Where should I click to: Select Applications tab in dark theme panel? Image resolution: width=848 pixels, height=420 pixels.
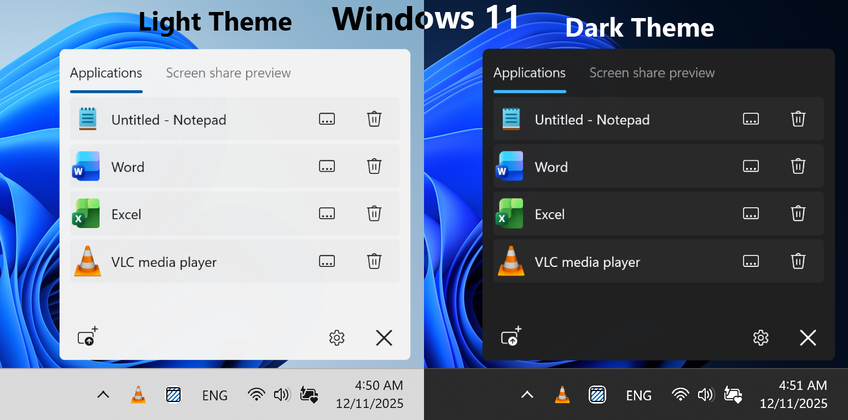pos(529,73)
